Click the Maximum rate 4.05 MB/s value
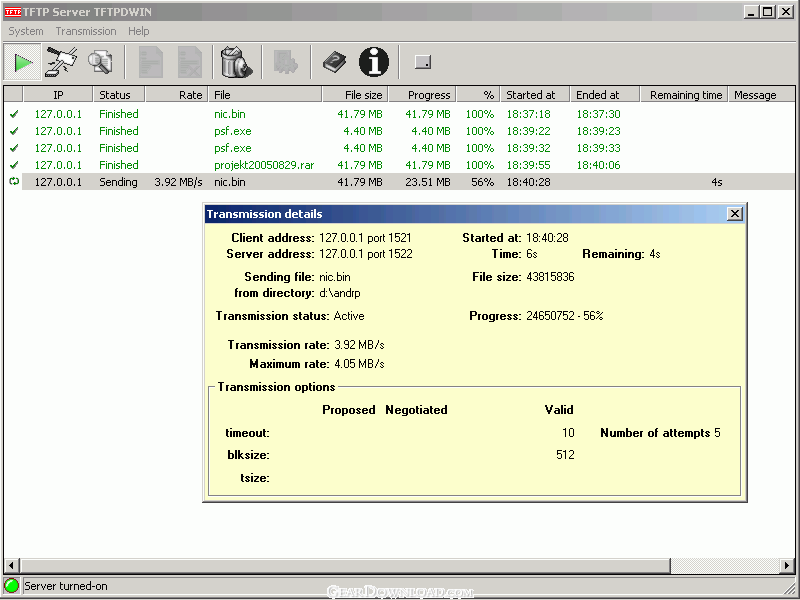 click(359, 364)
